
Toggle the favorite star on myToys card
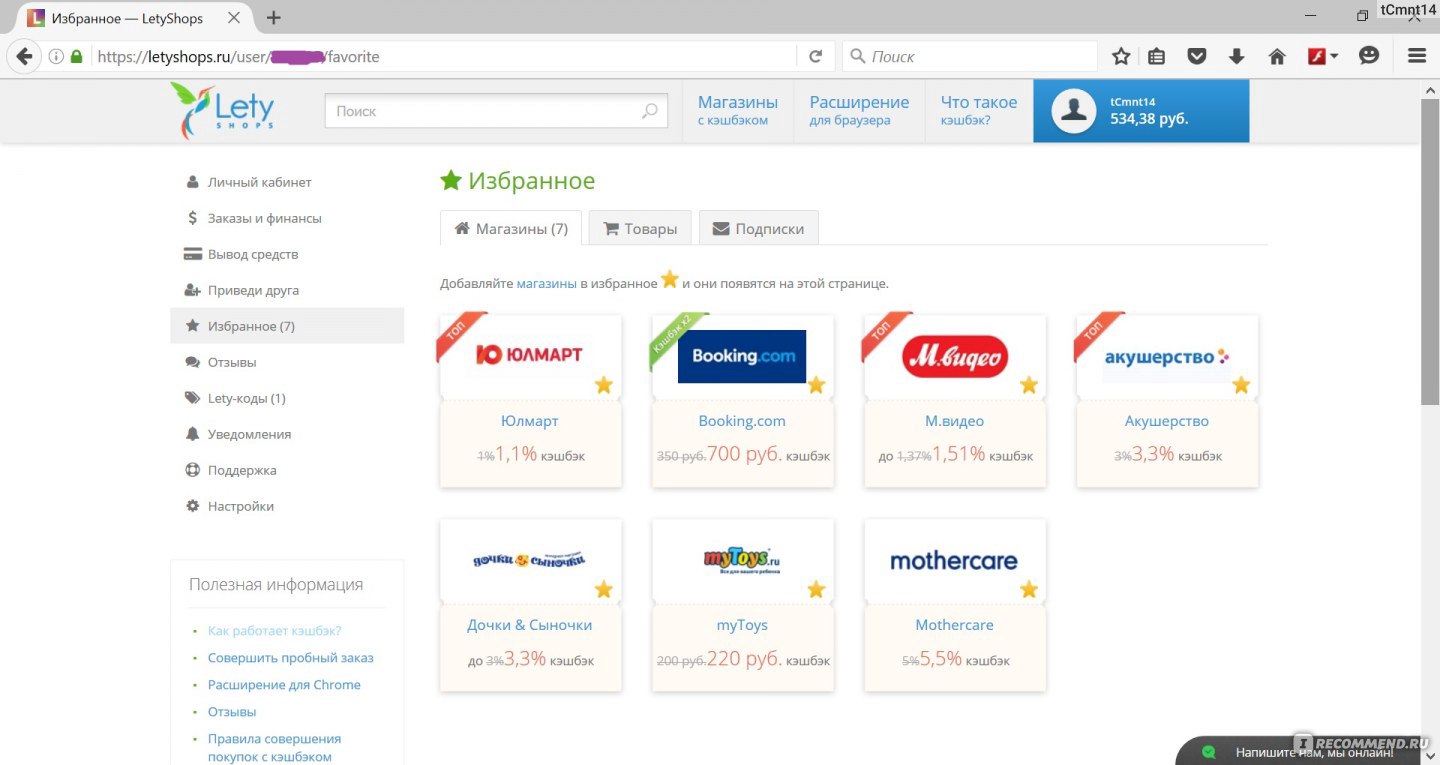[816, 589]
